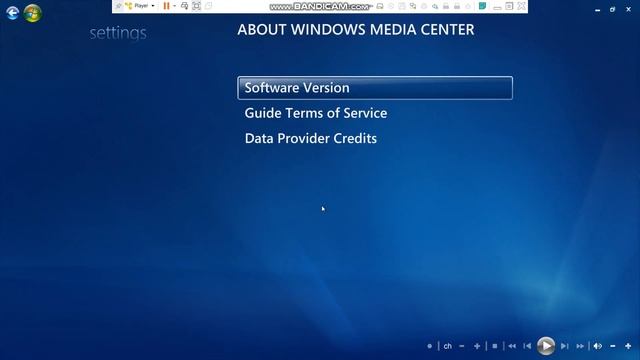
Task: Send Ctrl+Alt+Del from VMware toolbar
Action: coord(184,6)
